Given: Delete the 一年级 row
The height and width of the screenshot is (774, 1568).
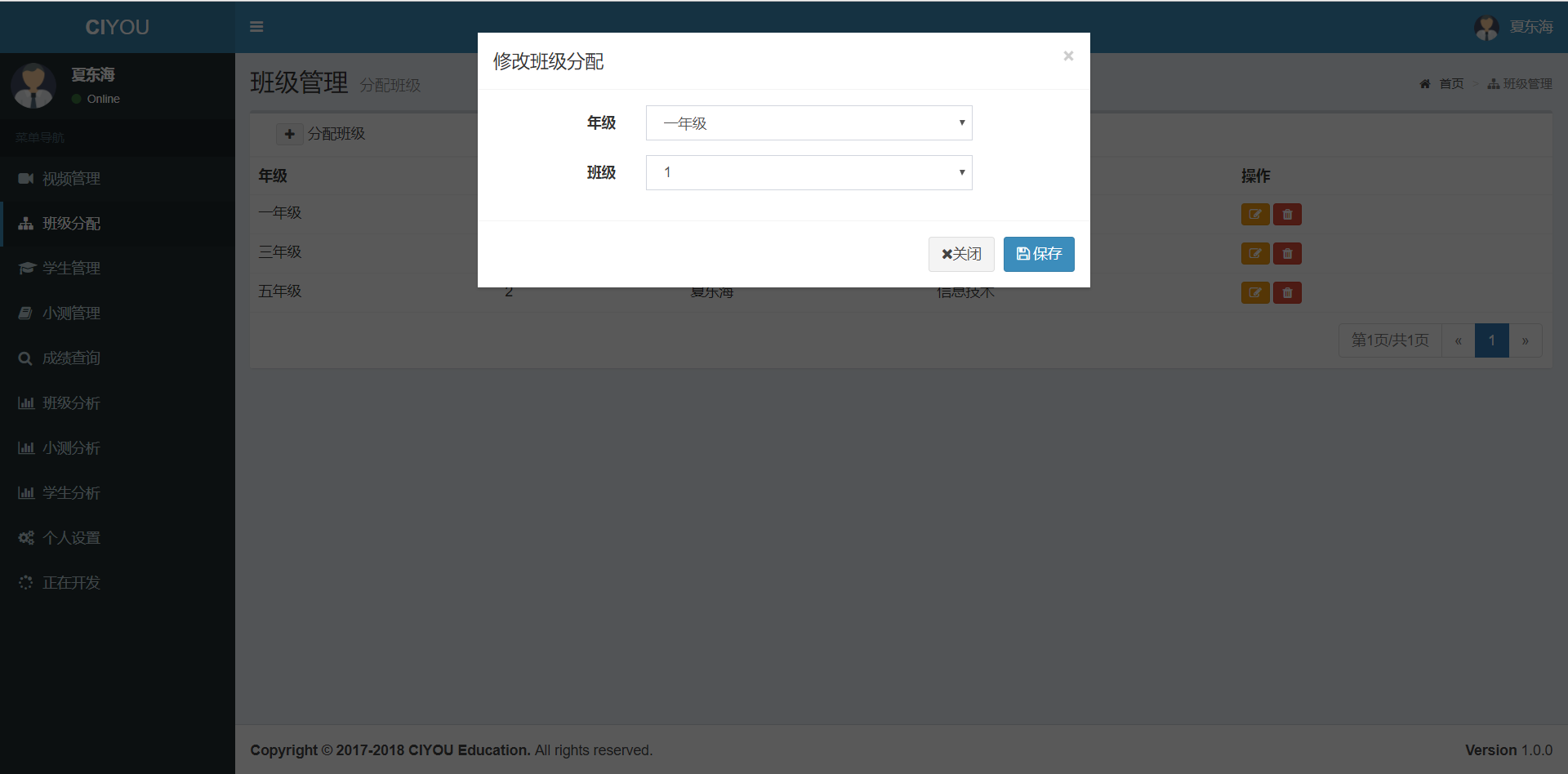Looking at the screenshot, I should pyautogui.click(x=1287, y=215).
